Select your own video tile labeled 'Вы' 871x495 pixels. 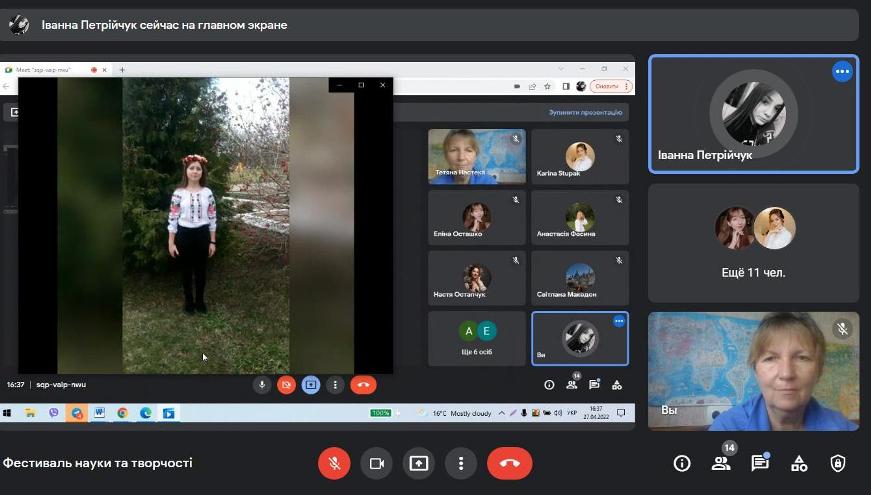pos(753,371)
